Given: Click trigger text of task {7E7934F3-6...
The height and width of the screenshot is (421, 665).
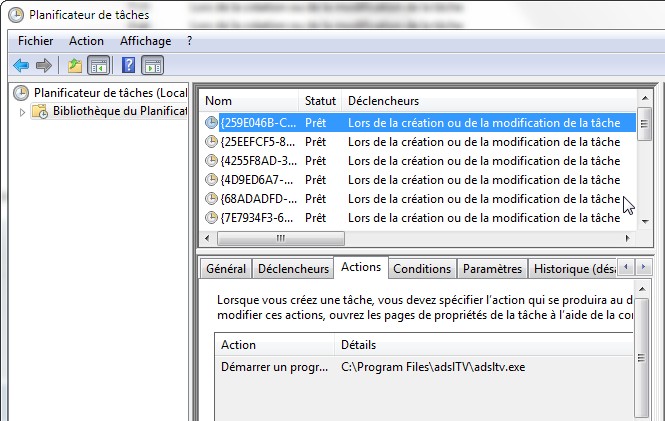Looking at the screenshot, I should pos(484,218).
